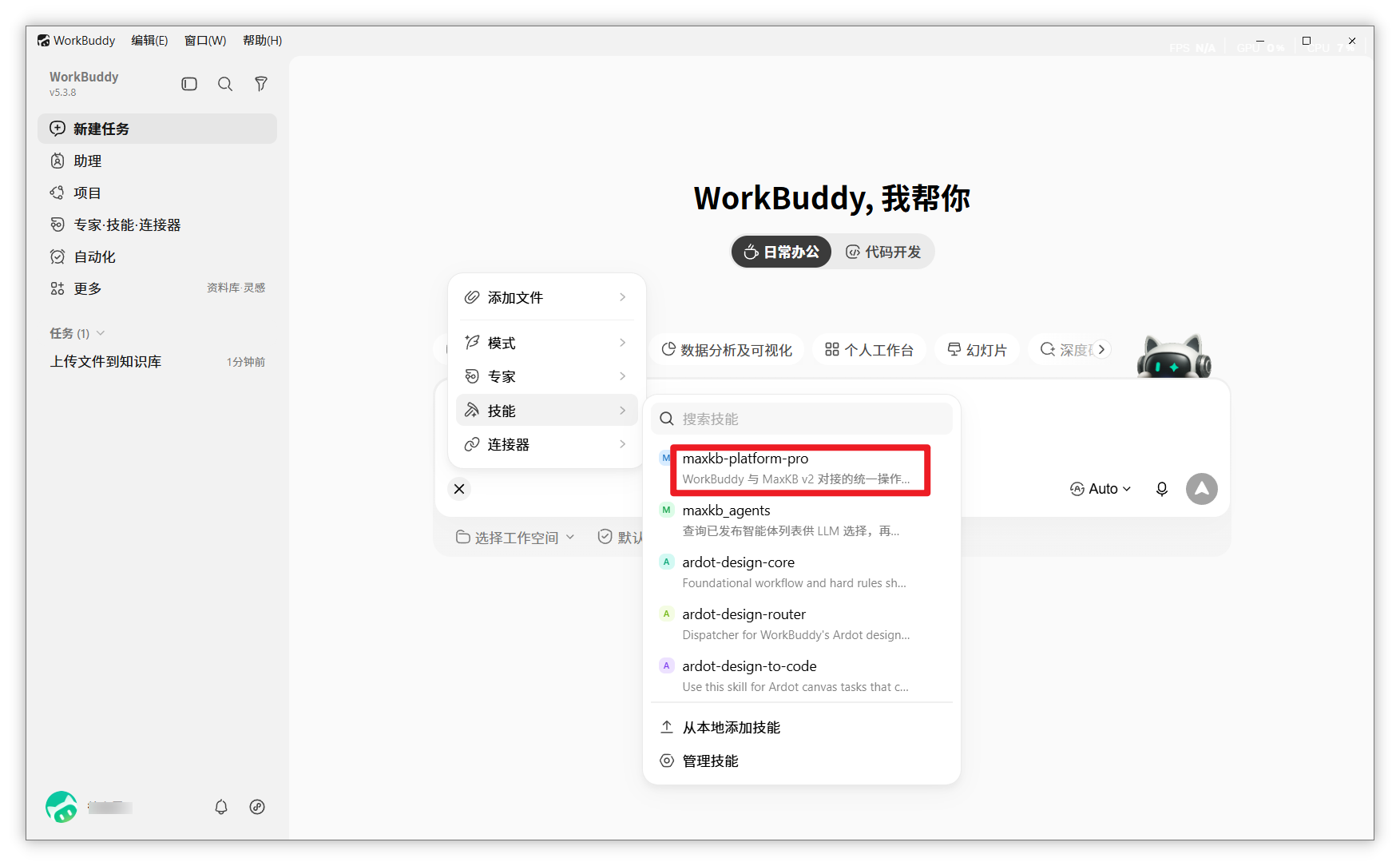Click the filter funnel icon in sidebar header

[x=261, y=84]
